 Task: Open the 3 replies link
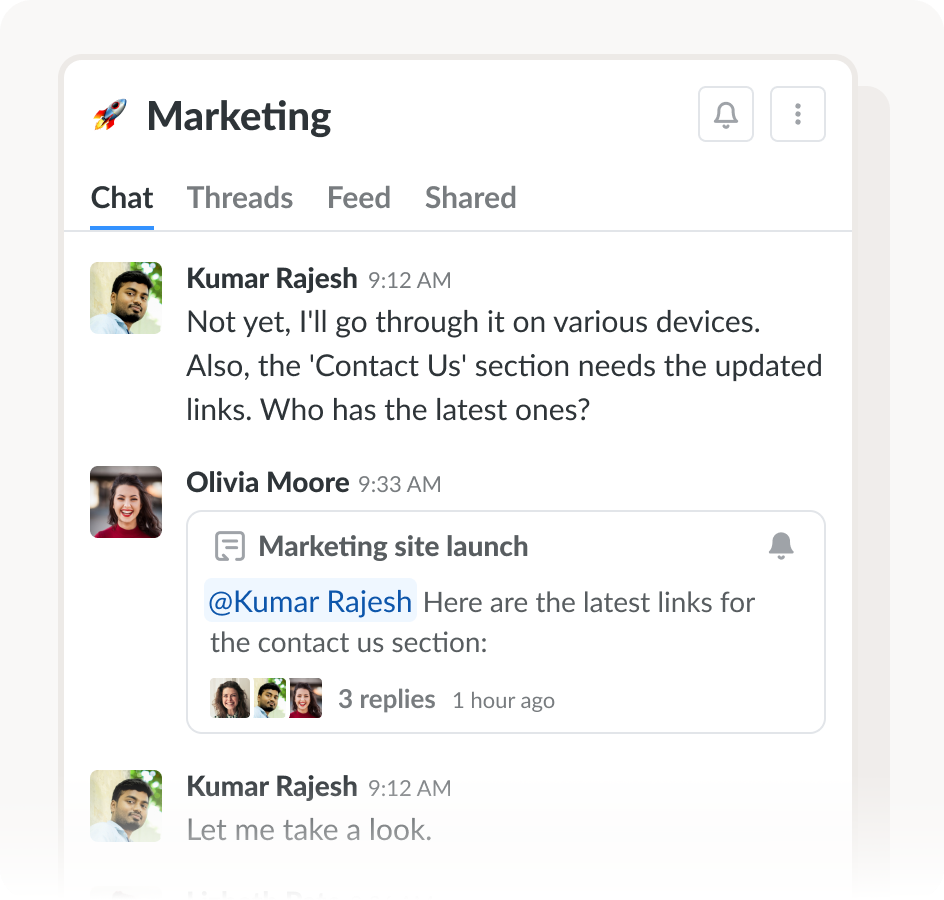(387, 700)
